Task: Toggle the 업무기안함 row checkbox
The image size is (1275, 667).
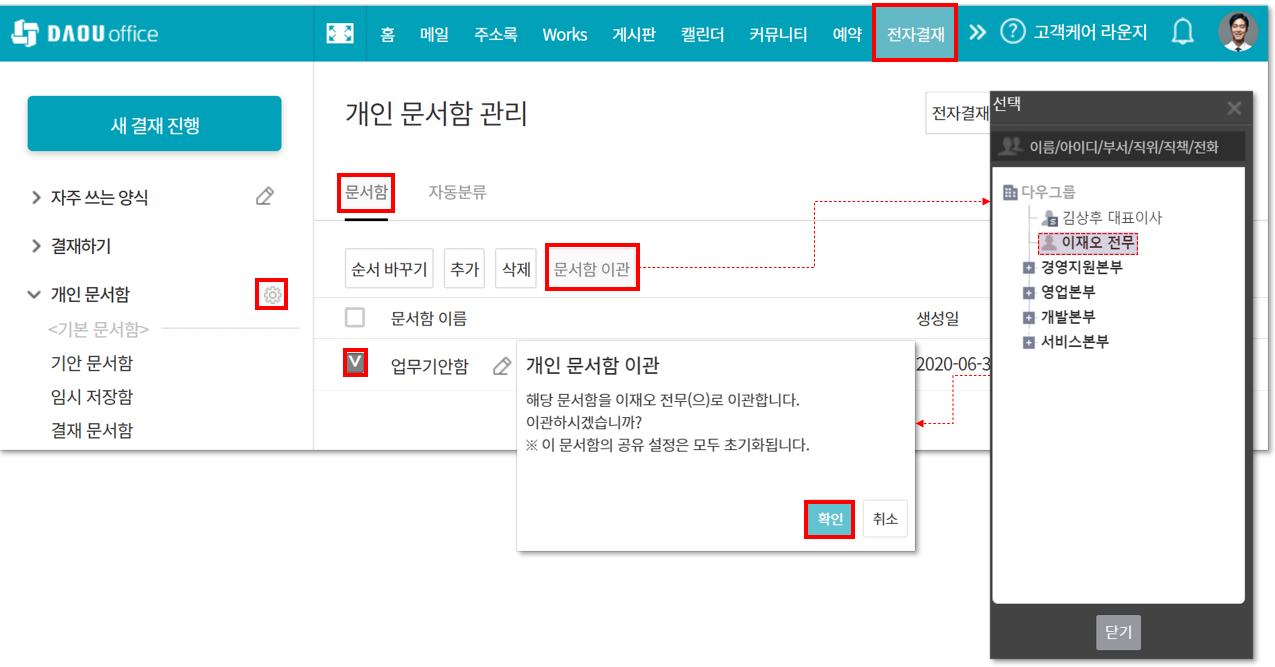Action: pyautogui.click(x=355, y=362)
